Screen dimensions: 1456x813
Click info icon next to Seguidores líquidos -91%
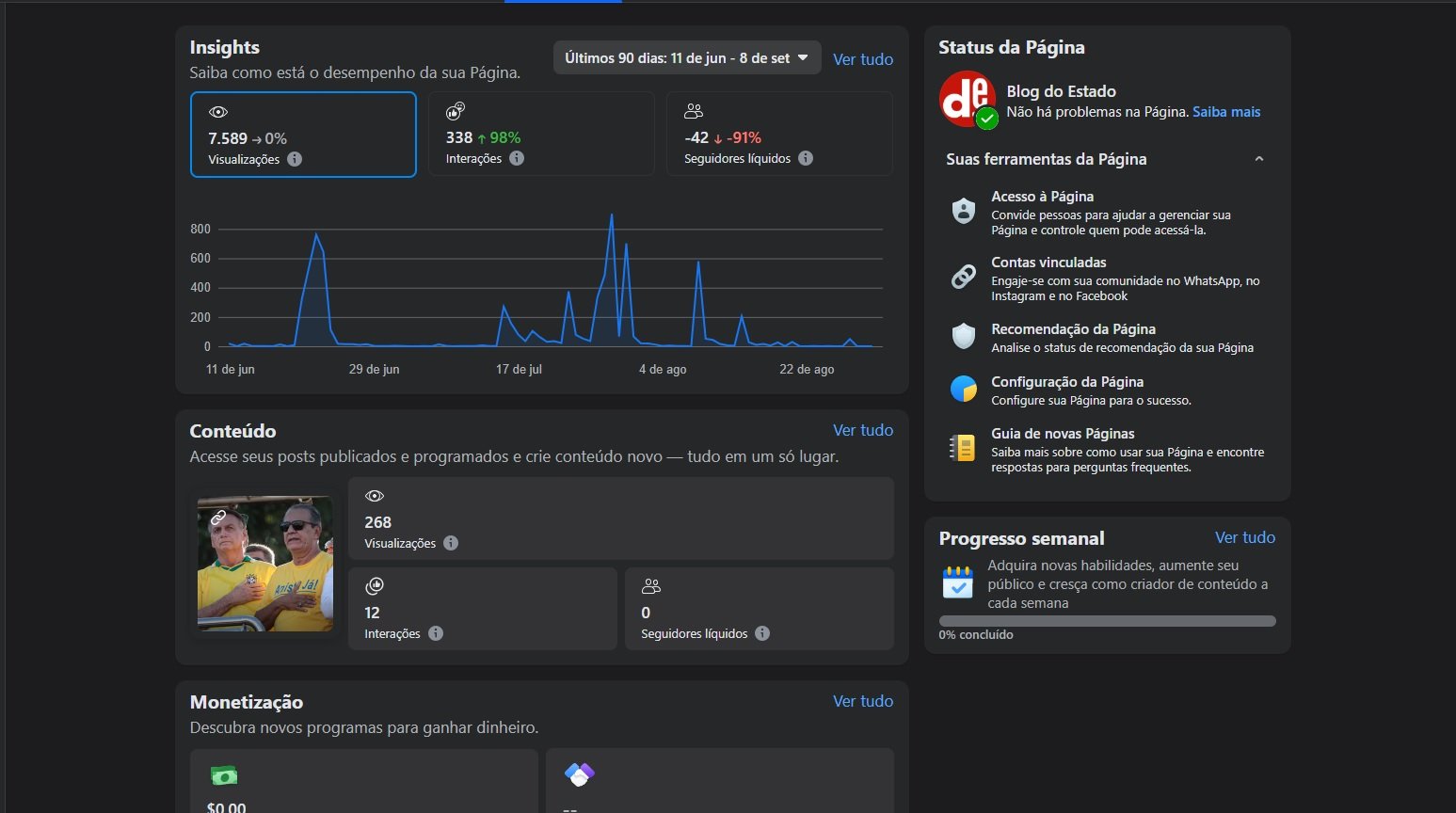pyautogui.click(x=806, y=158)
